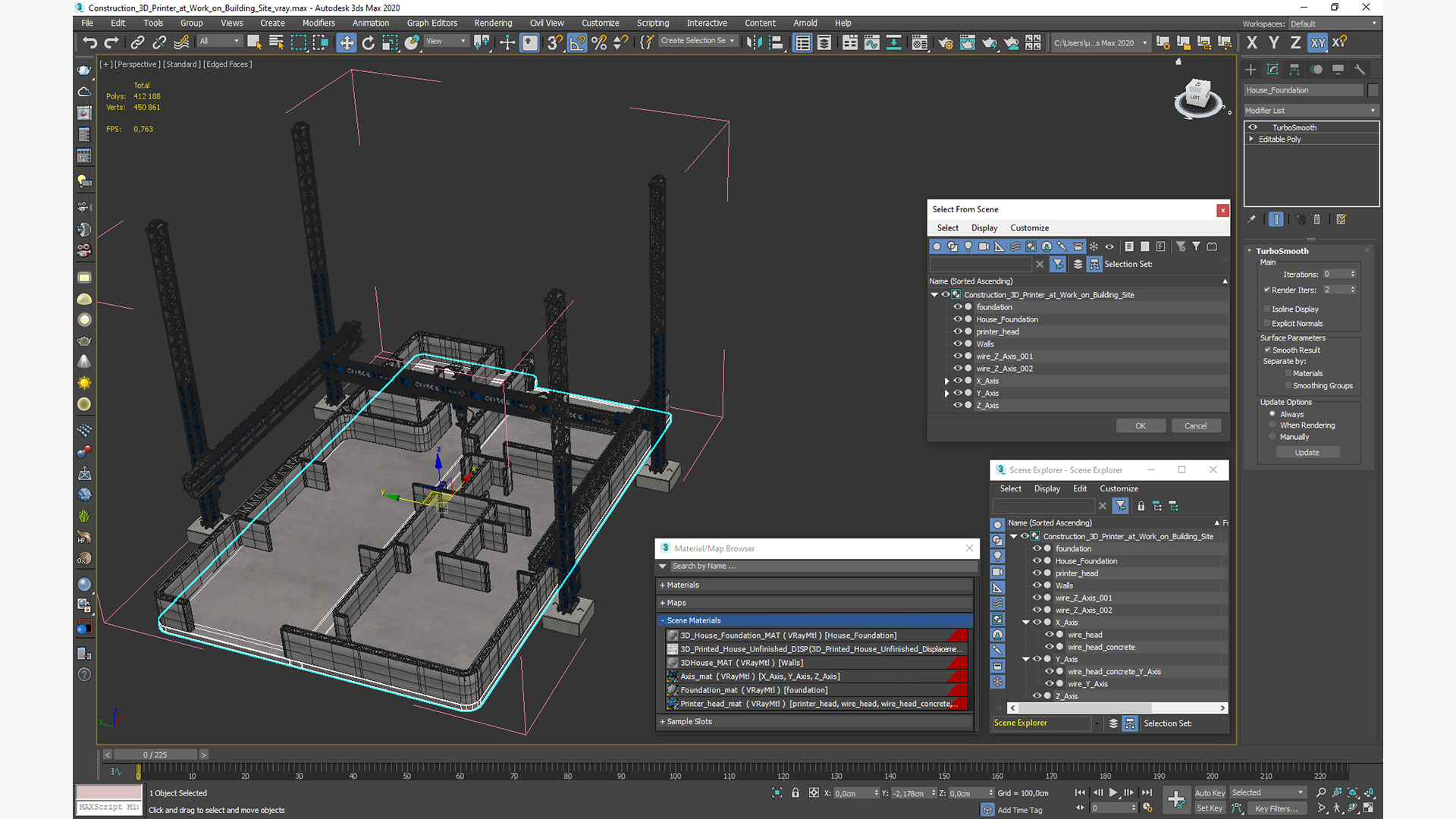Click the Zoom Extents All navigation icon
This screenshot has height=819, width=1456.
pos(1369,792)
